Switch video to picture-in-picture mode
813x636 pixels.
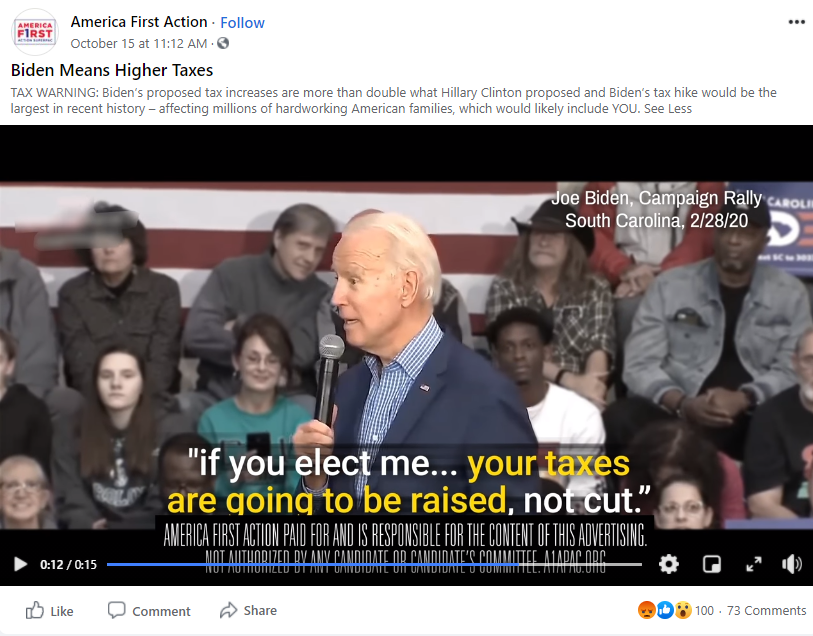(x=711, y=564)
